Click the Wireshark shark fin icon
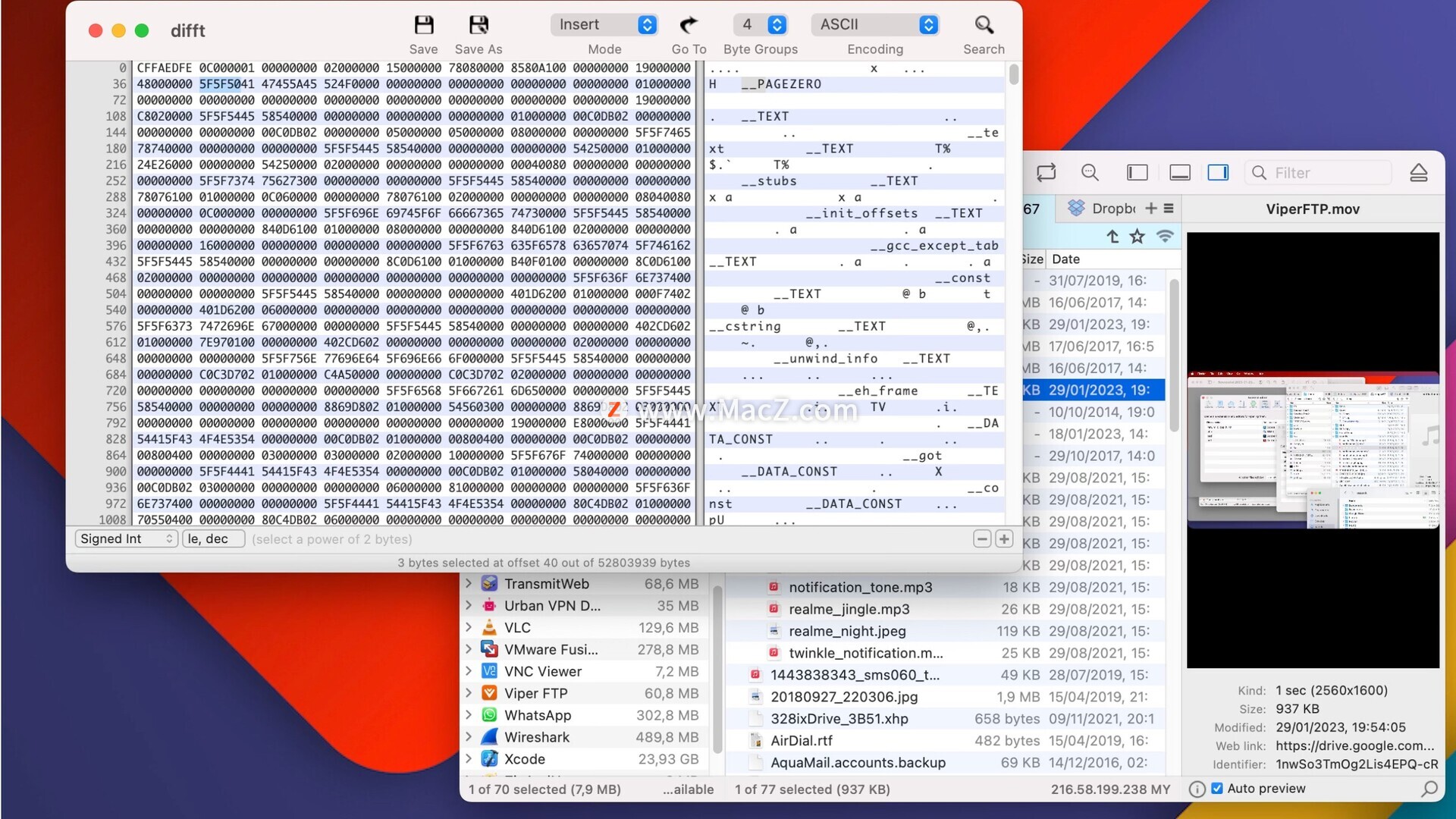Screen dimensions: 1456x819 coord(489,737)
